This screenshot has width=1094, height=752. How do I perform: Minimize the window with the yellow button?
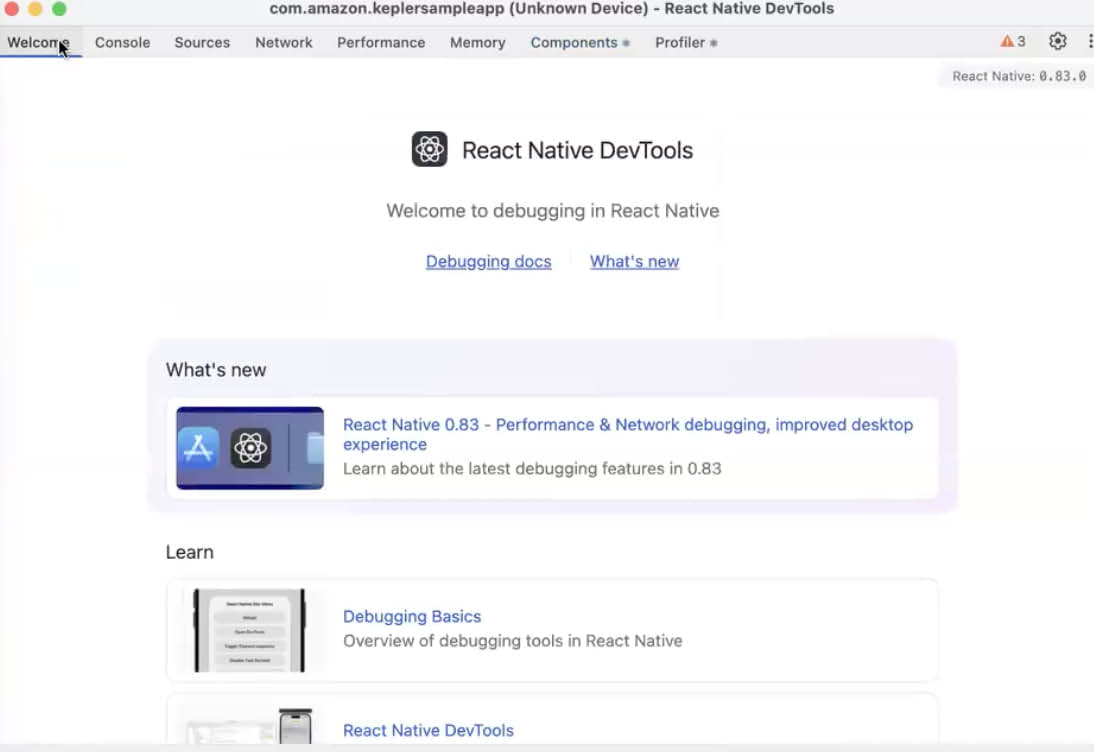click(x=35, y=8)
